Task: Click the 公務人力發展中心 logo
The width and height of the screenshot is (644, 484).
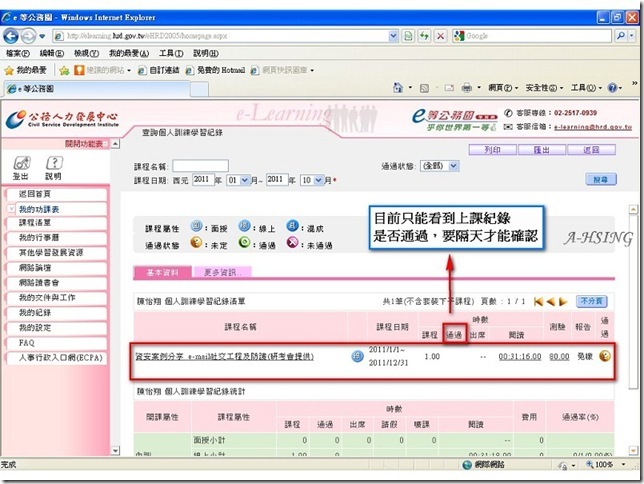Action: pyautogui.click(x=62, y=119)
